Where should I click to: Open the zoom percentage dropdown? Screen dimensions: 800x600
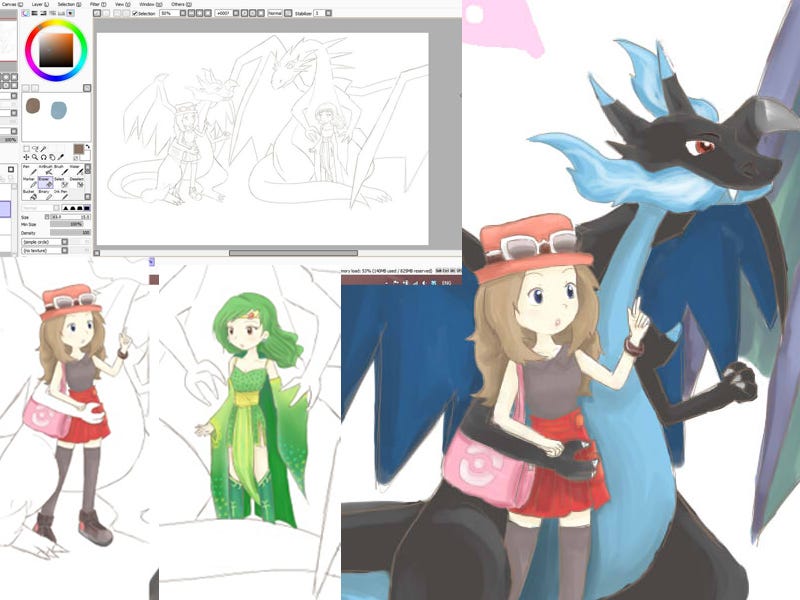(x=183, y=13)
